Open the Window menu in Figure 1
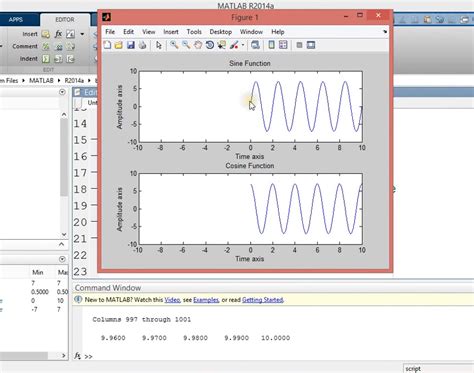 click(251, 32)
